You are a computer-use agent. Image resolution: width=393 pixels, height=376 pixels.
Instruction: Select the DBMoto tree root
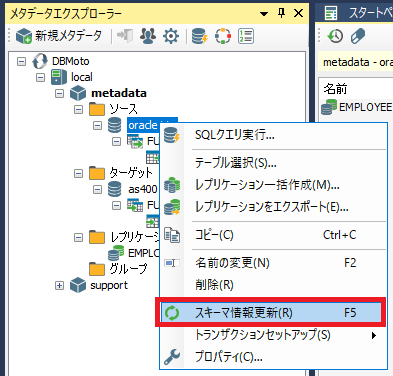click(x=71, y=61)
